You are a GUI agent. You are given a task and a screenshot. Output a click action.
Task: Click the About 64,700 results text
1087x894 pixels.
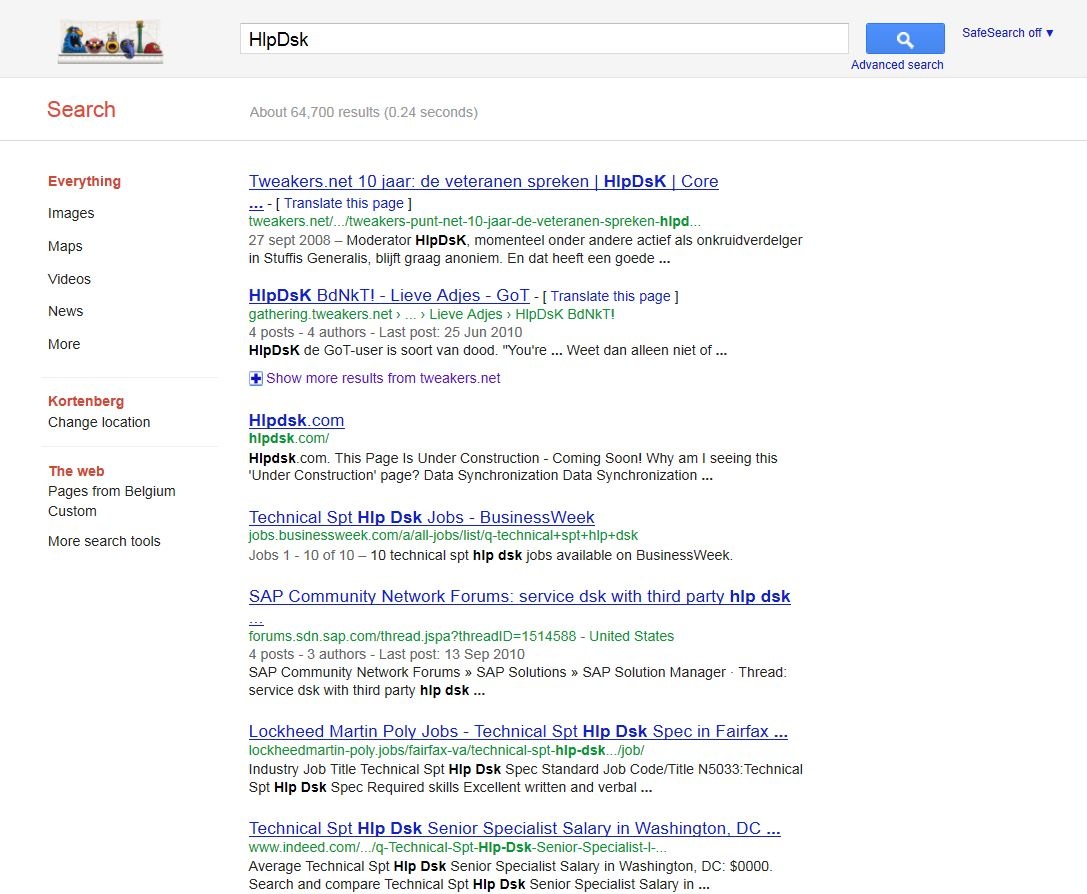point(363,112)
